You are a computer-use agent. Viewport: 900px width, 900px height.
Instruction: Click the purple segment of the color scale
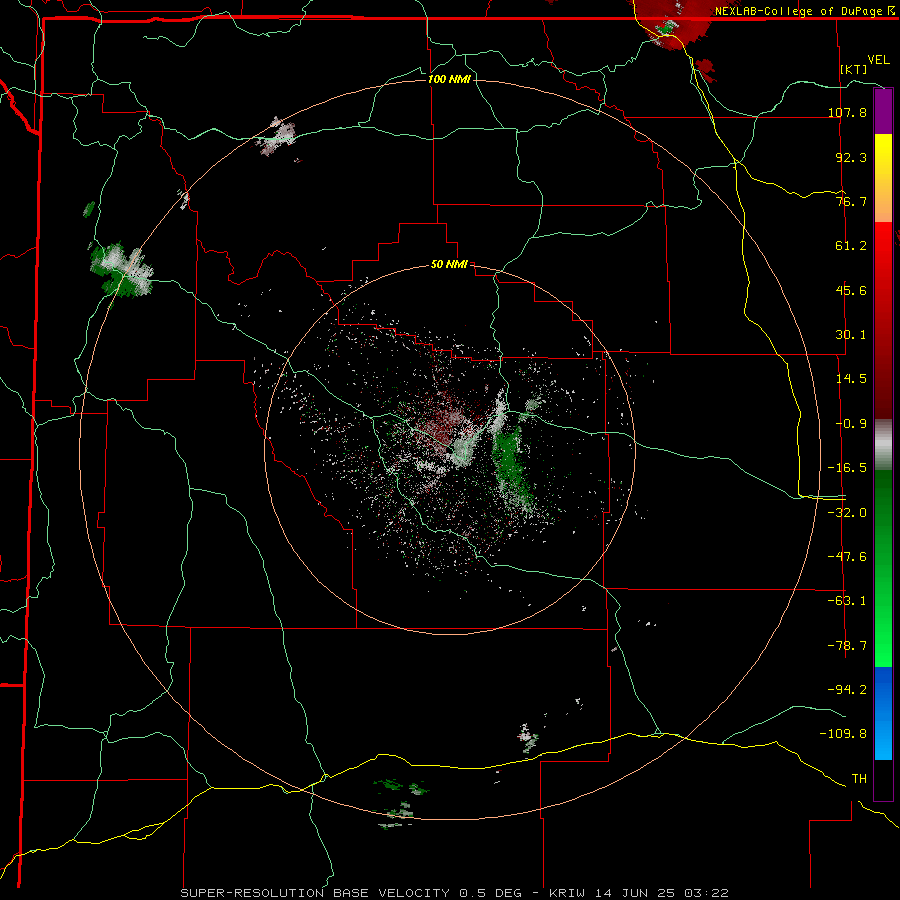pyautogui.click(x=883, y=111)
